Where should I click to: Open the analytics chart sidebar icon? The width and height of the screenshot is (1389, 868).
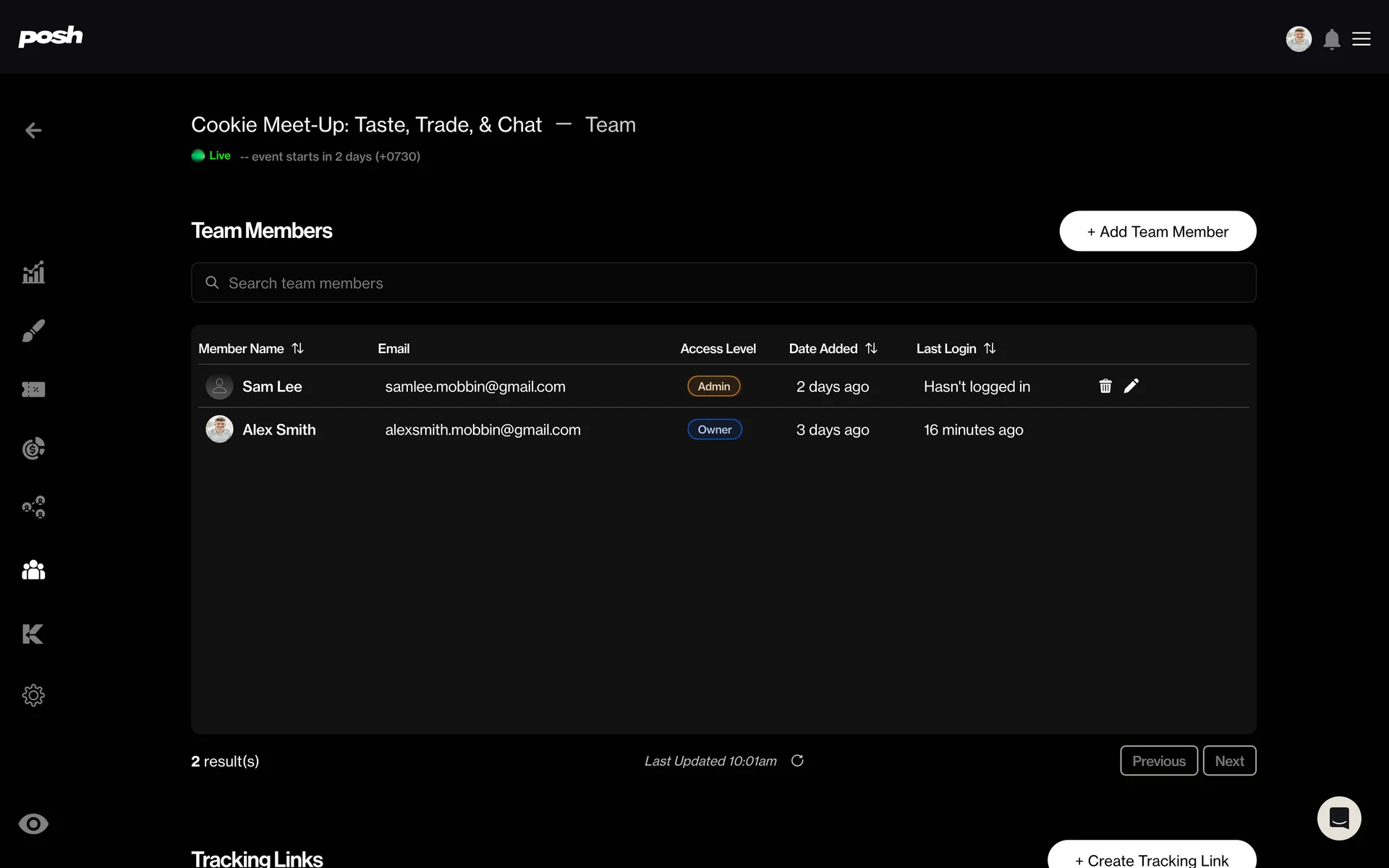tap(33, 273)
